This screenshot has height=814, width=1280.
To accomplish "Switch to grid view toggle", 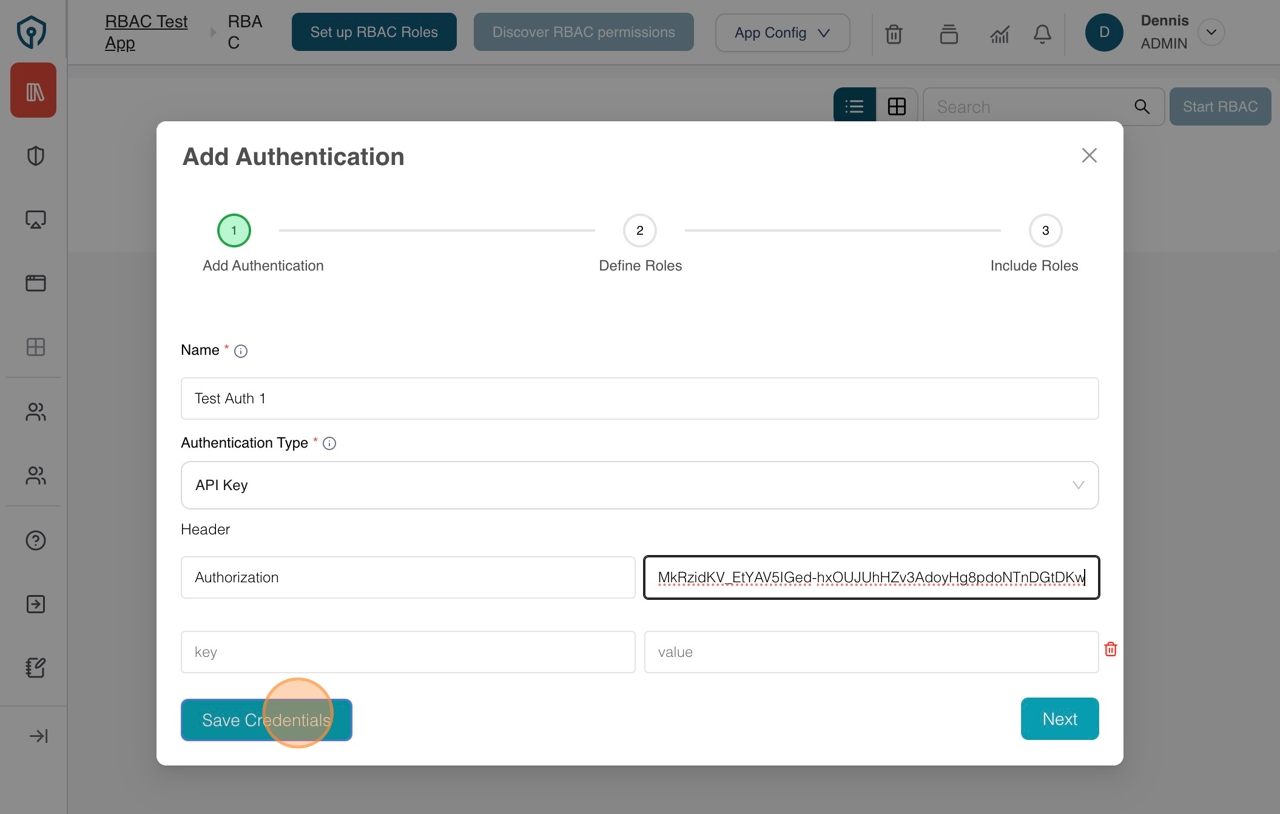I will (x=897, y=105).
